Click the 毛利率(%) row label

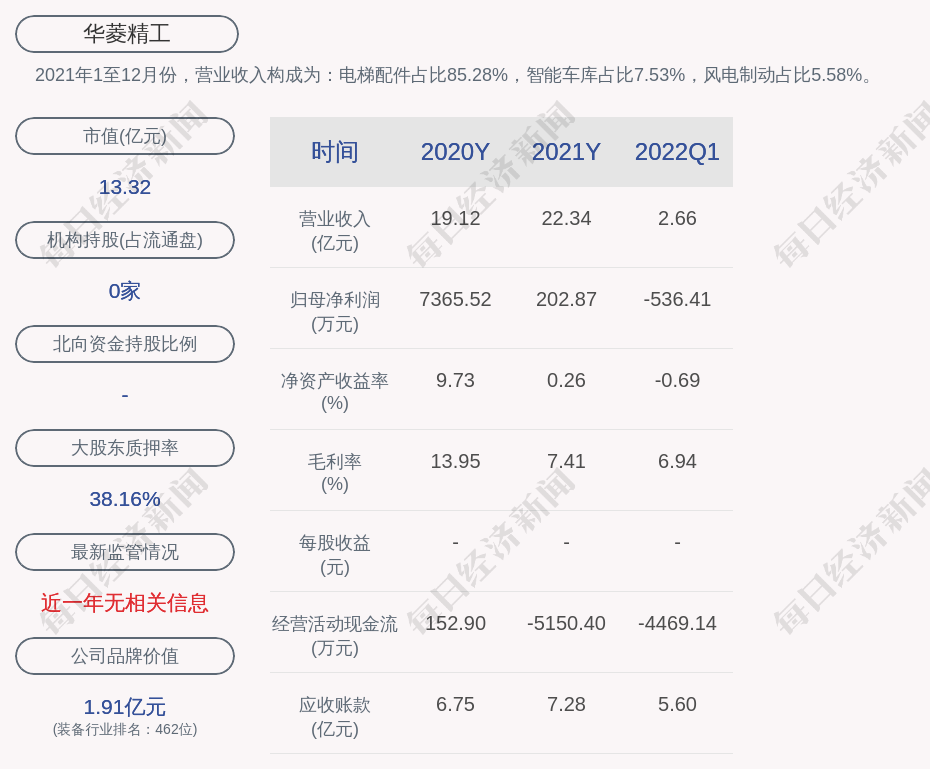(x=335, y=473)
